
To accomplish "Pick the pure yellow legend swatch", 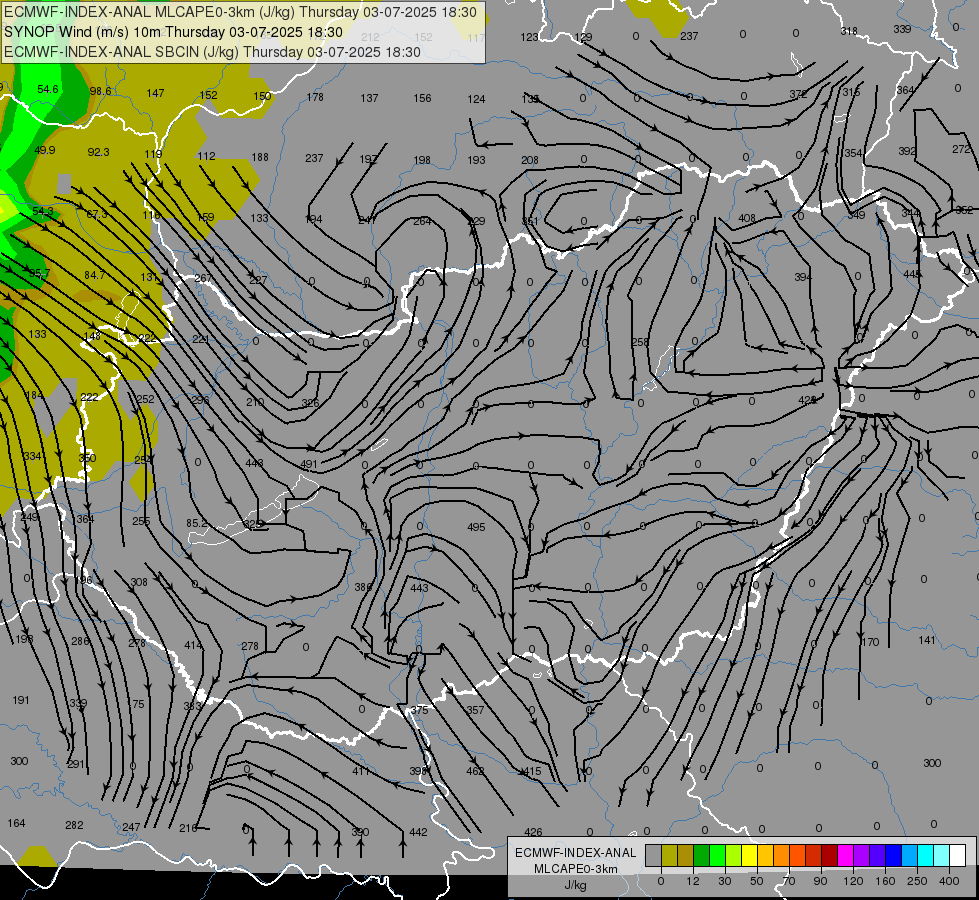I will [749, 855].
